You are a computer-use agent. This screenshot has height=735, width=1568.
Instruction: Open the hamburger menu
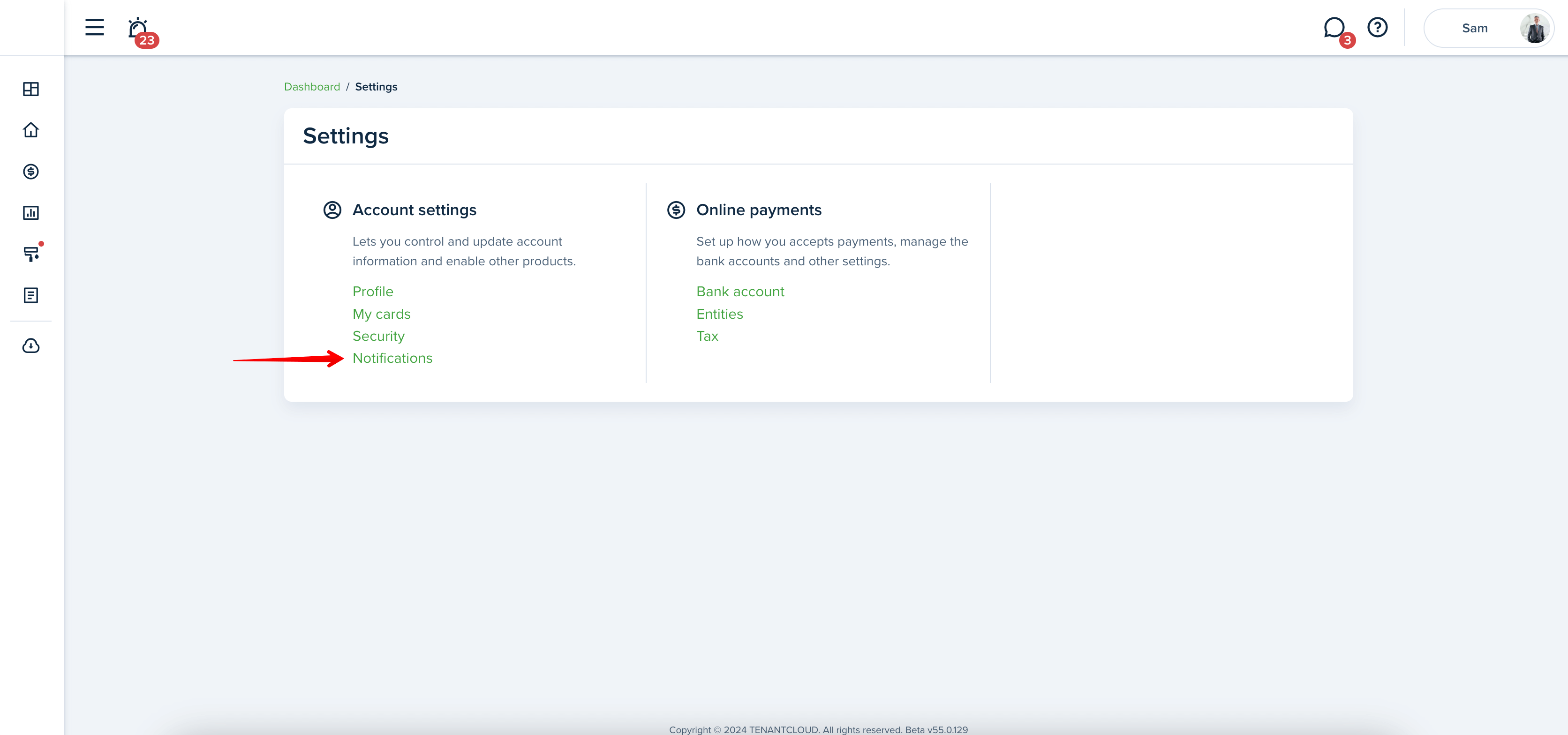coord(94,27)
